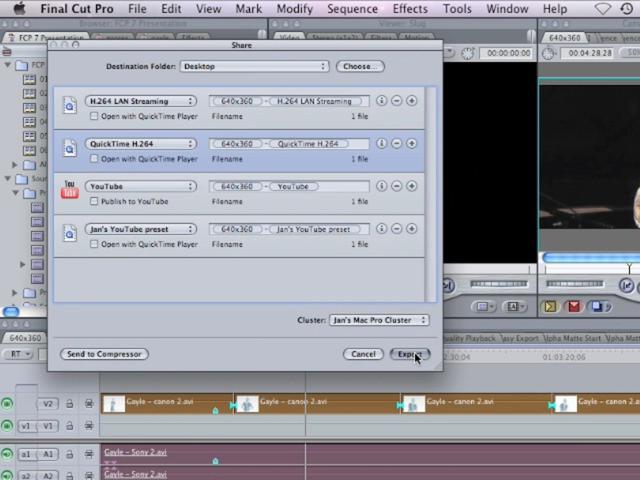Screen dimensions: 640x480
Task: Show info for H.264 LAN Streaming output
Action: [381, 100]
